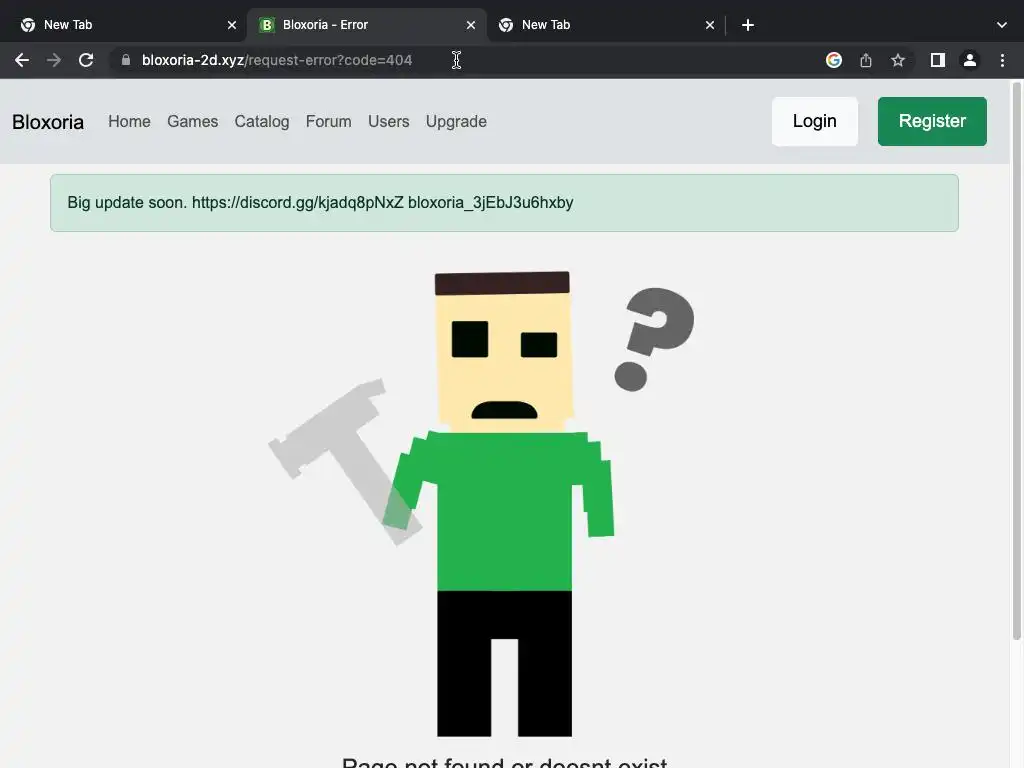Focus the address bar URL
The image size is (1024, 768).
[277, 60]
